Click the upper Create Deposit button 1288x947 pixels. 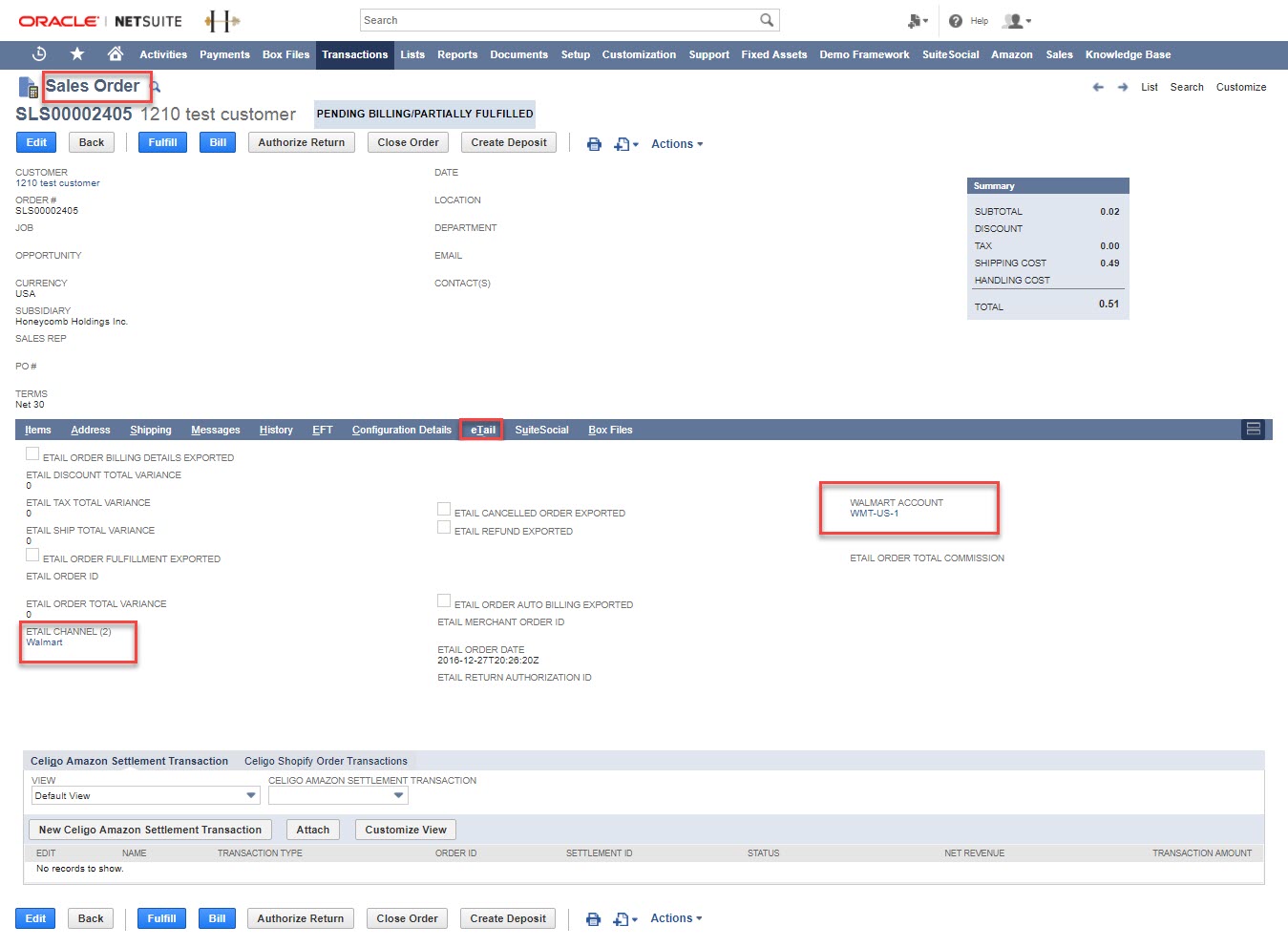(509, 142)
